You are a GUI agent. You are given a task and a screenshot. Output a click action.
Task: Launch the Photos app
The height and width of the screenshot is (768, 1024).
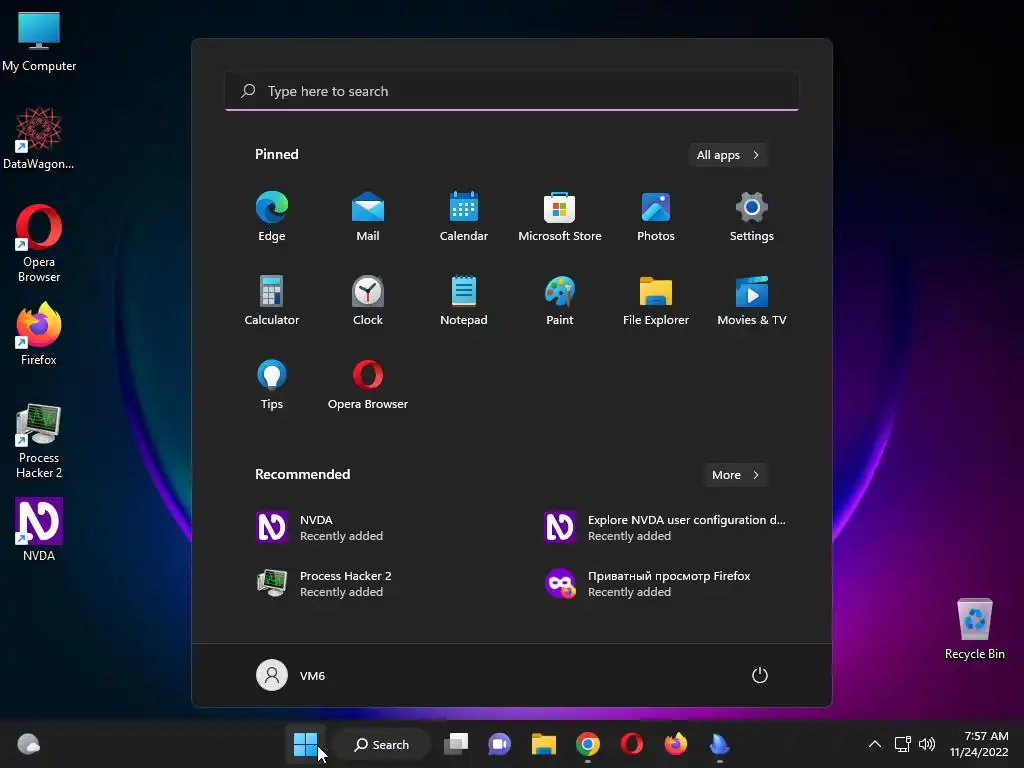(x=656, y=217)
